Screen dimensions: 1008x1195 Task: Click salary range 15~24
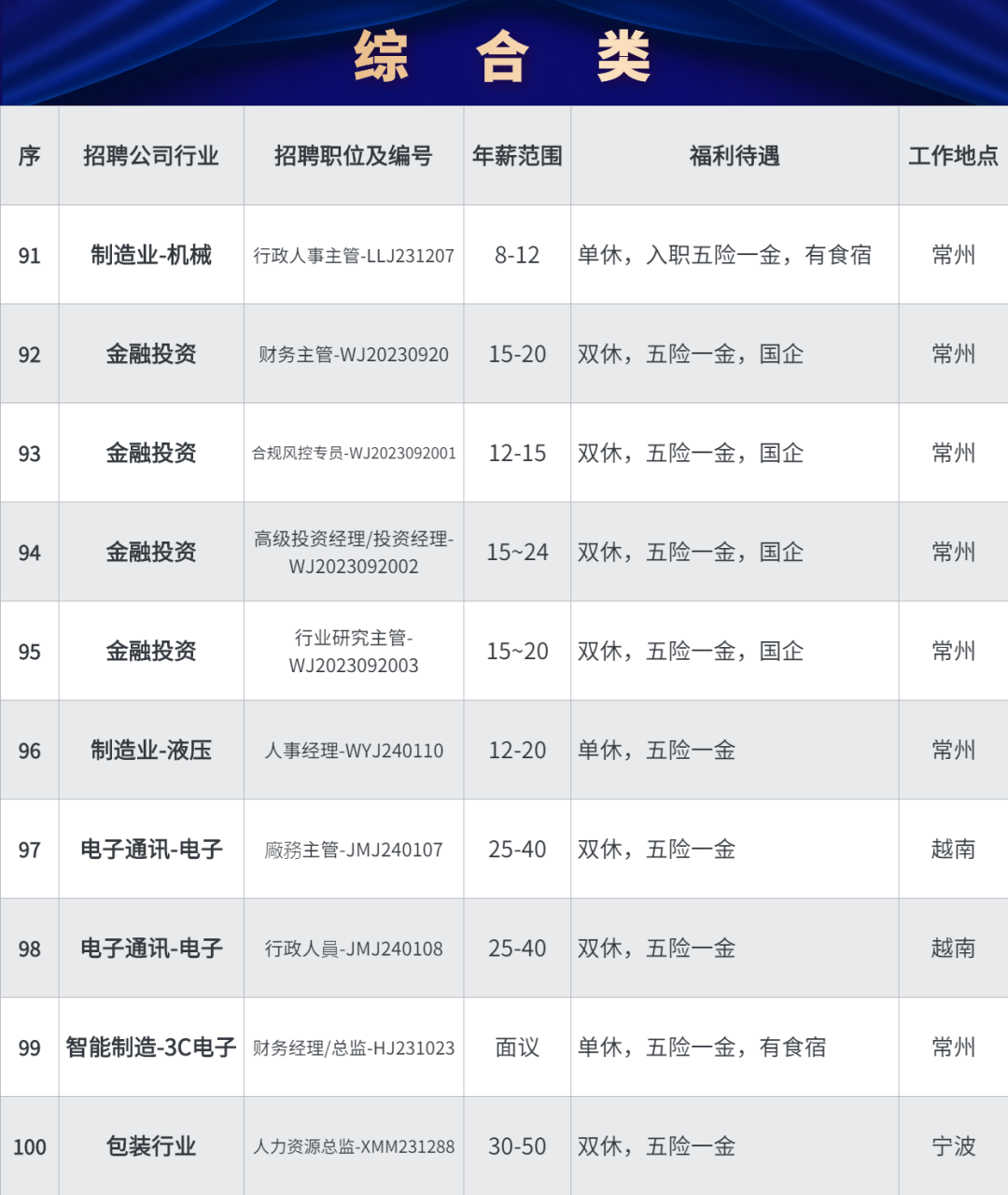[x=517, y=552]
